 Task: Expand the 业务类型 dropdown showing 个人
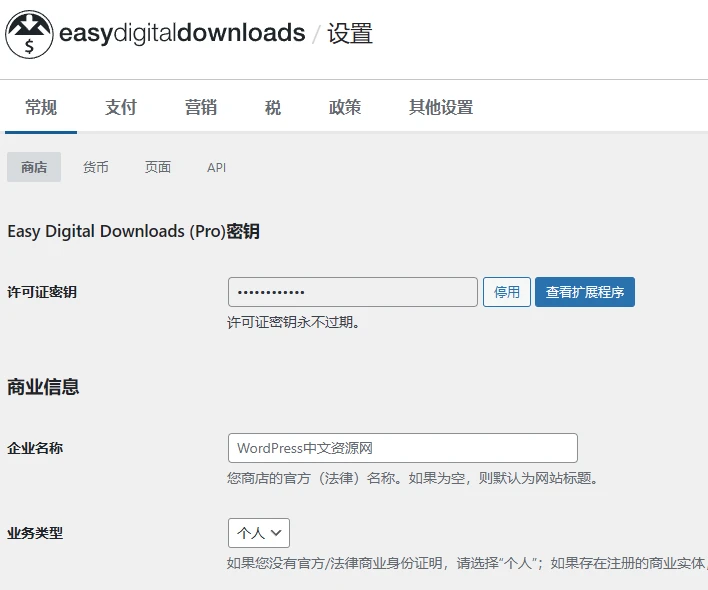click(x=259, y=533)
